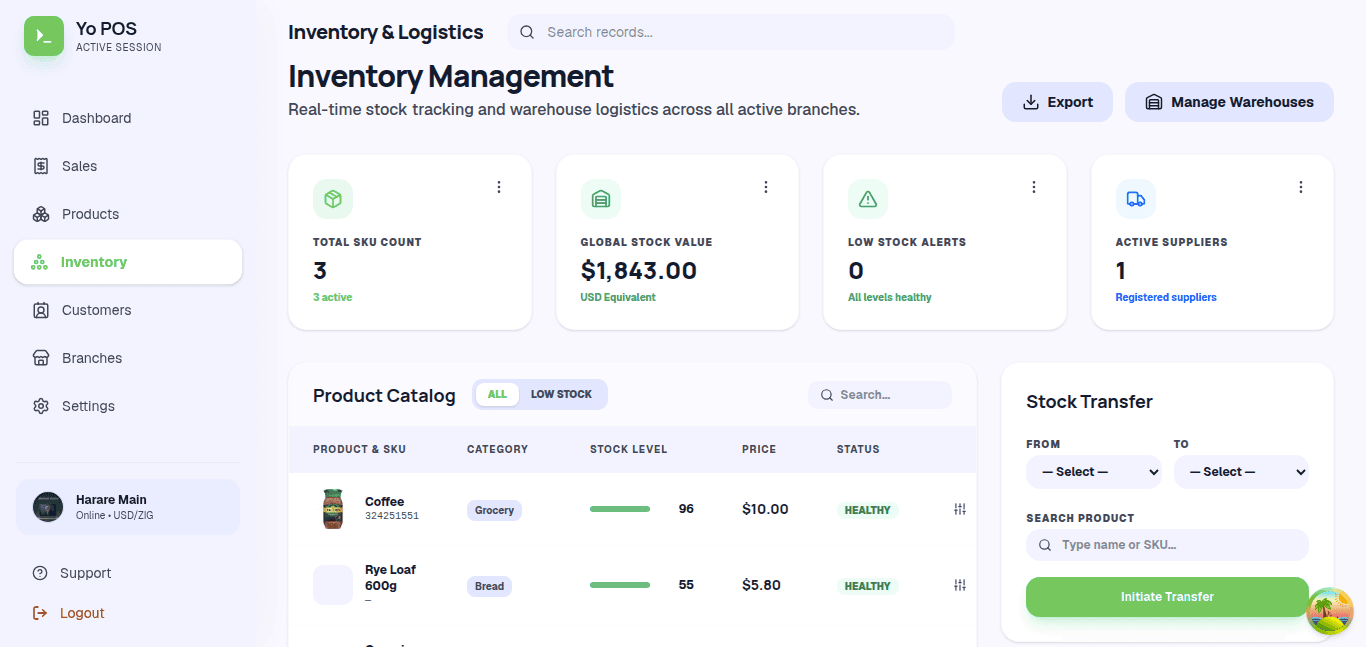Click the Bread category tag
Screen dimensions: 1366x647
click(x=489, y=586)
